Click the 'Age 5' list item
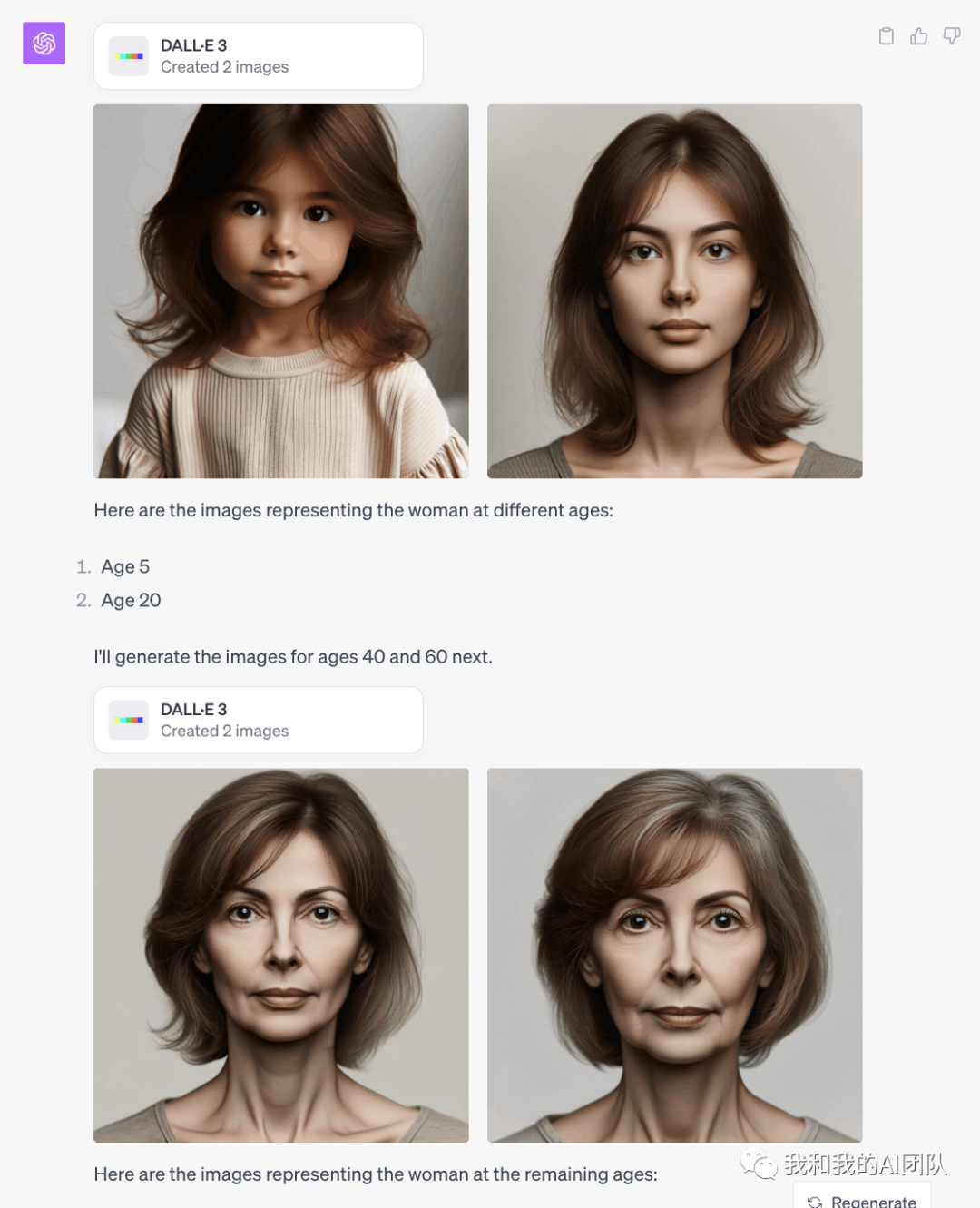 point(125,567)
